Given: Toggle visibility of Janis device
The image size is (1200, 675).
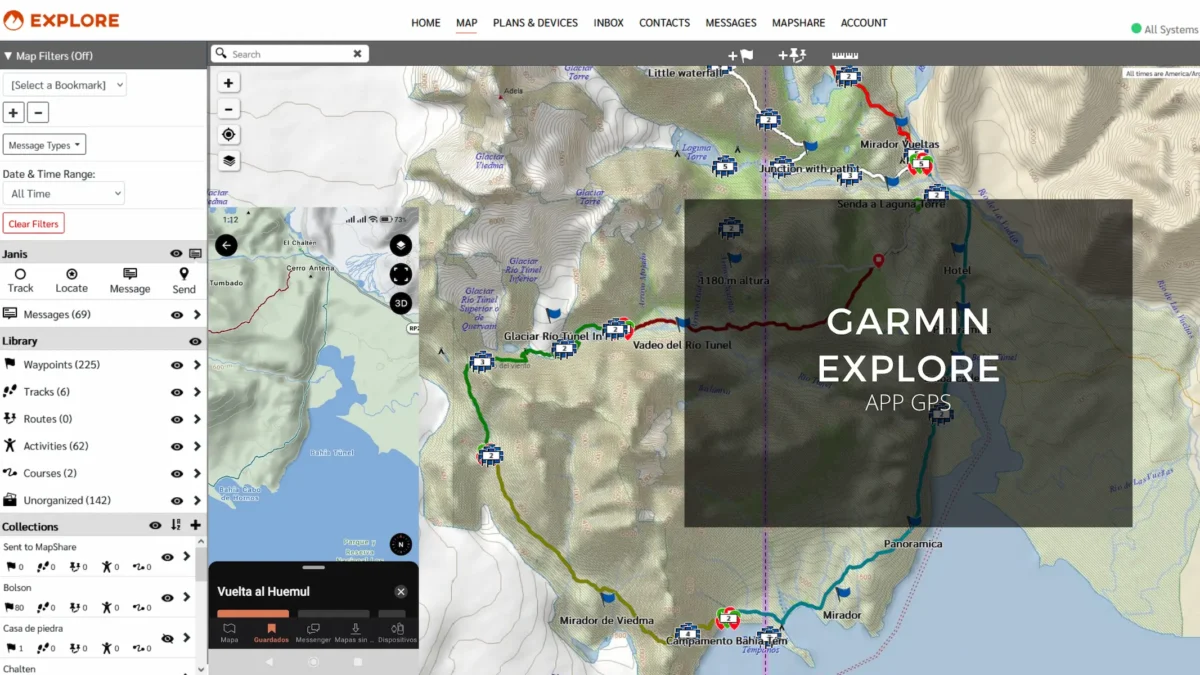Looking at the screenshot, I should pos(176,254).
